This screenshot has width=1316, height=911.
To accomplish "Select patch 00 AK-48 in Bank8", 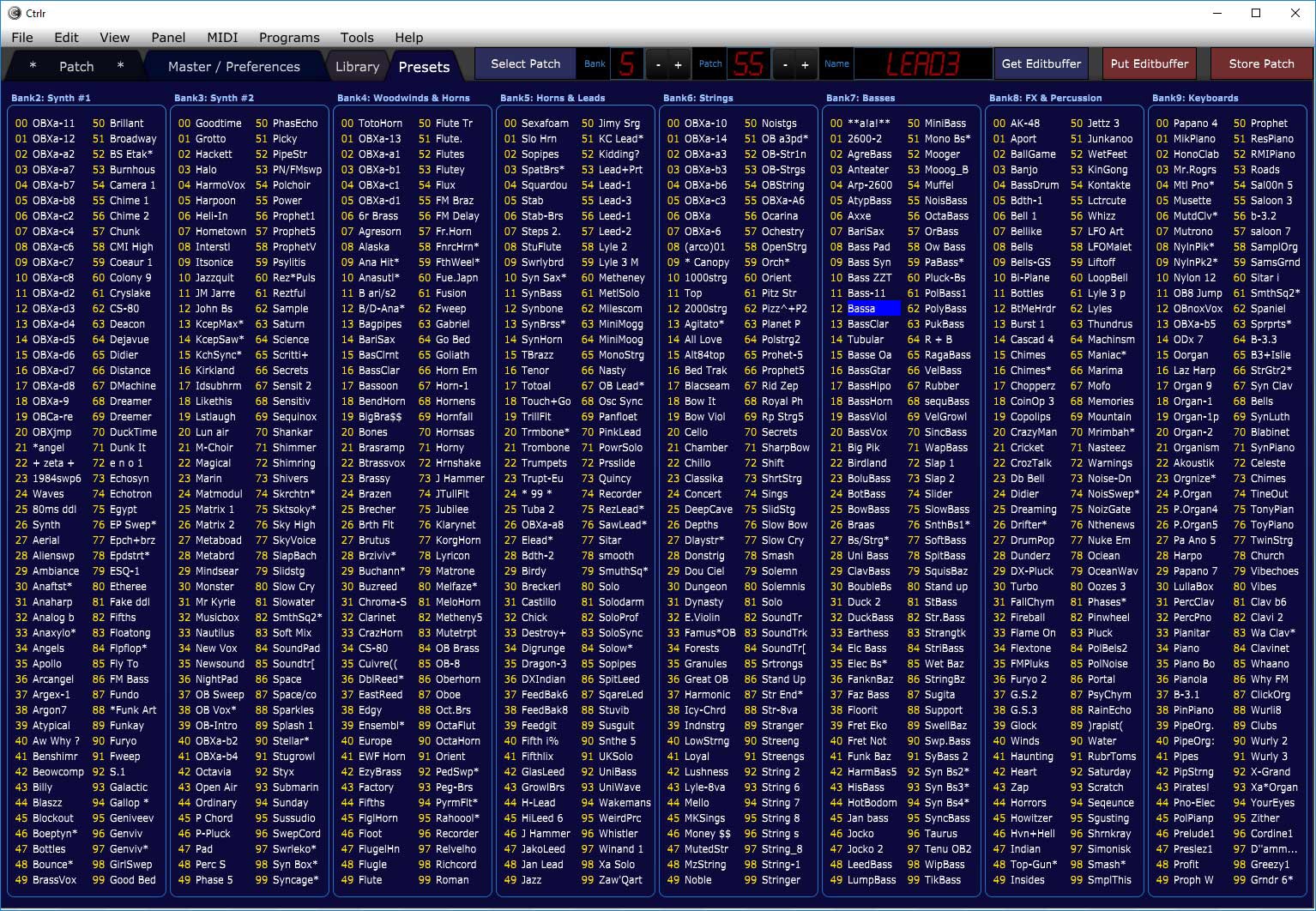I will [x=1017, y=124].
